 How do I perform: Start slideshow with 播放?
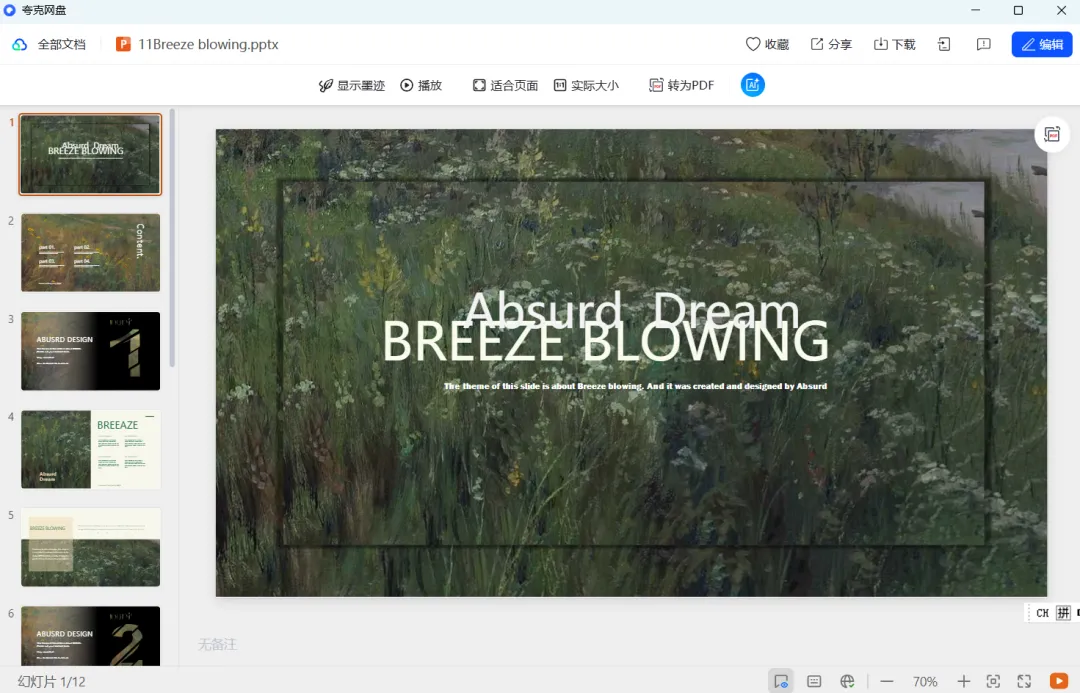tap(421, 85)
